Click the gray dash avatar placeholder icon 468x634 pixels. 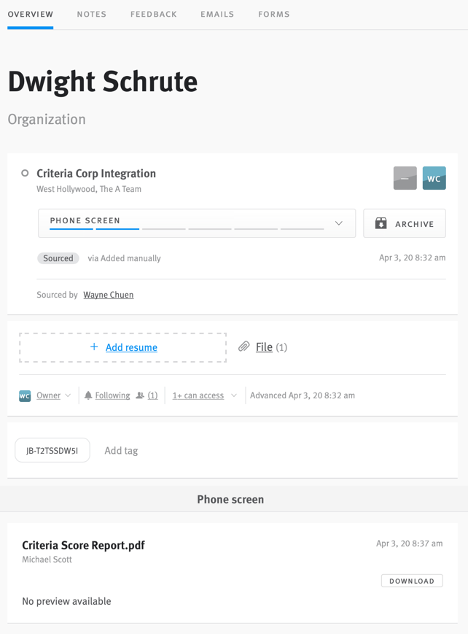(405, 178)
